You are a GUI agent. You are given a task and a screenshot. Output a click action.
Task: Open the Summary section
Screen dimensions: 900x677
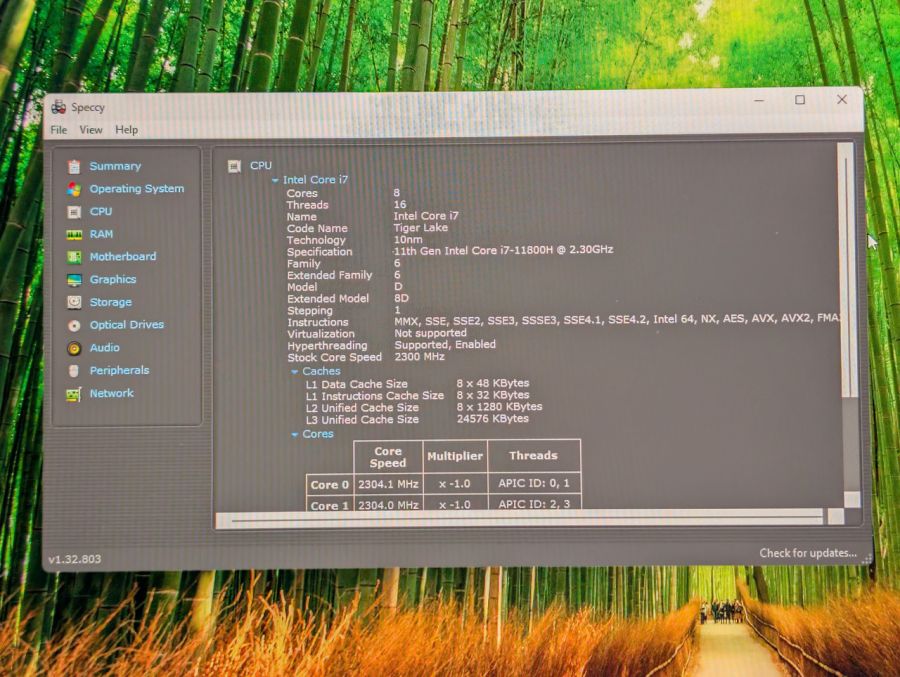115,166
